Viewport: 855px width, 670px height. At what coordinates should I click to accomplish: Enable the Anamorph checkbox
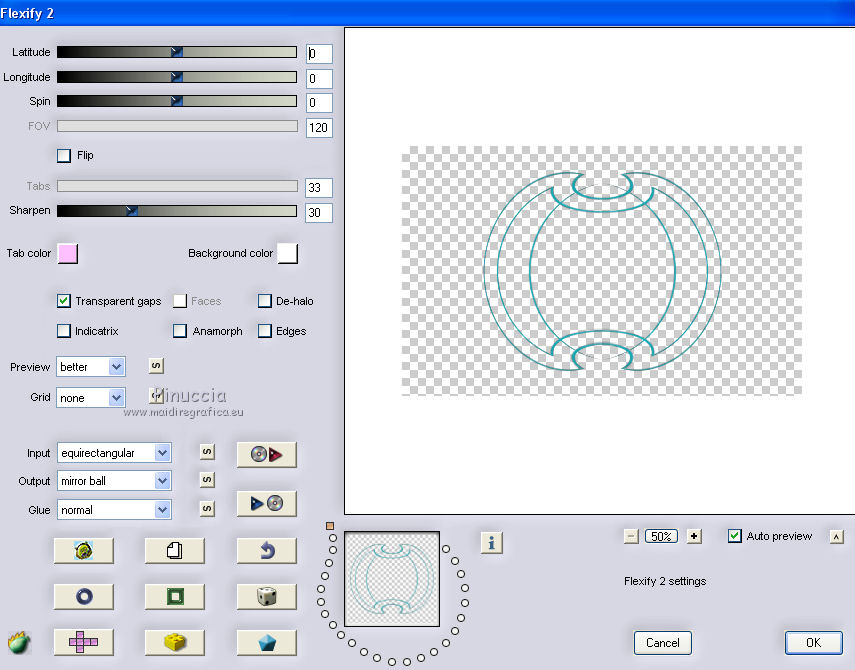(x=180, y=331)
